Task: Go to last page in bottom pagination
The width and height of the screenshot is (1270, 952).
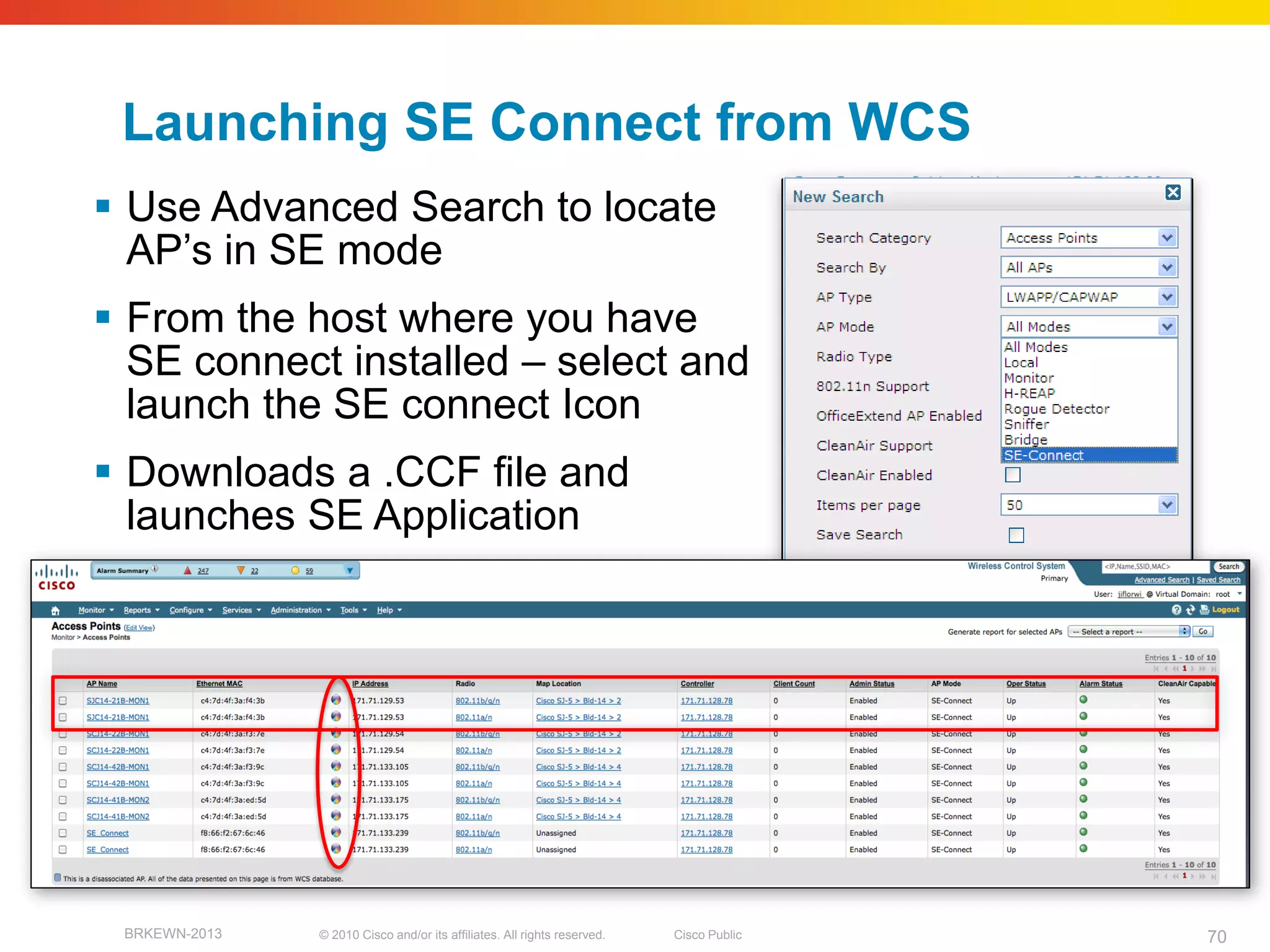Action: click(x=1214, y=876)
